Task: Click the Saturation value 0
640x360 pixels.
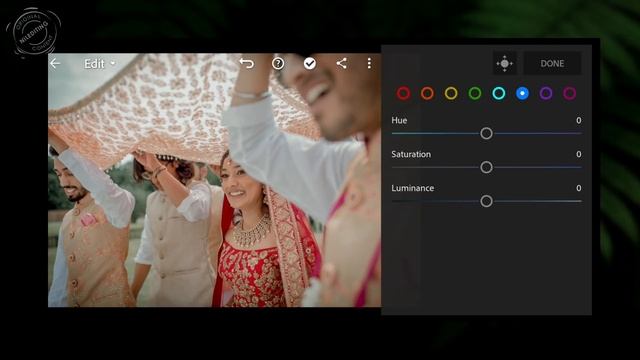Action: click(578, 154)
